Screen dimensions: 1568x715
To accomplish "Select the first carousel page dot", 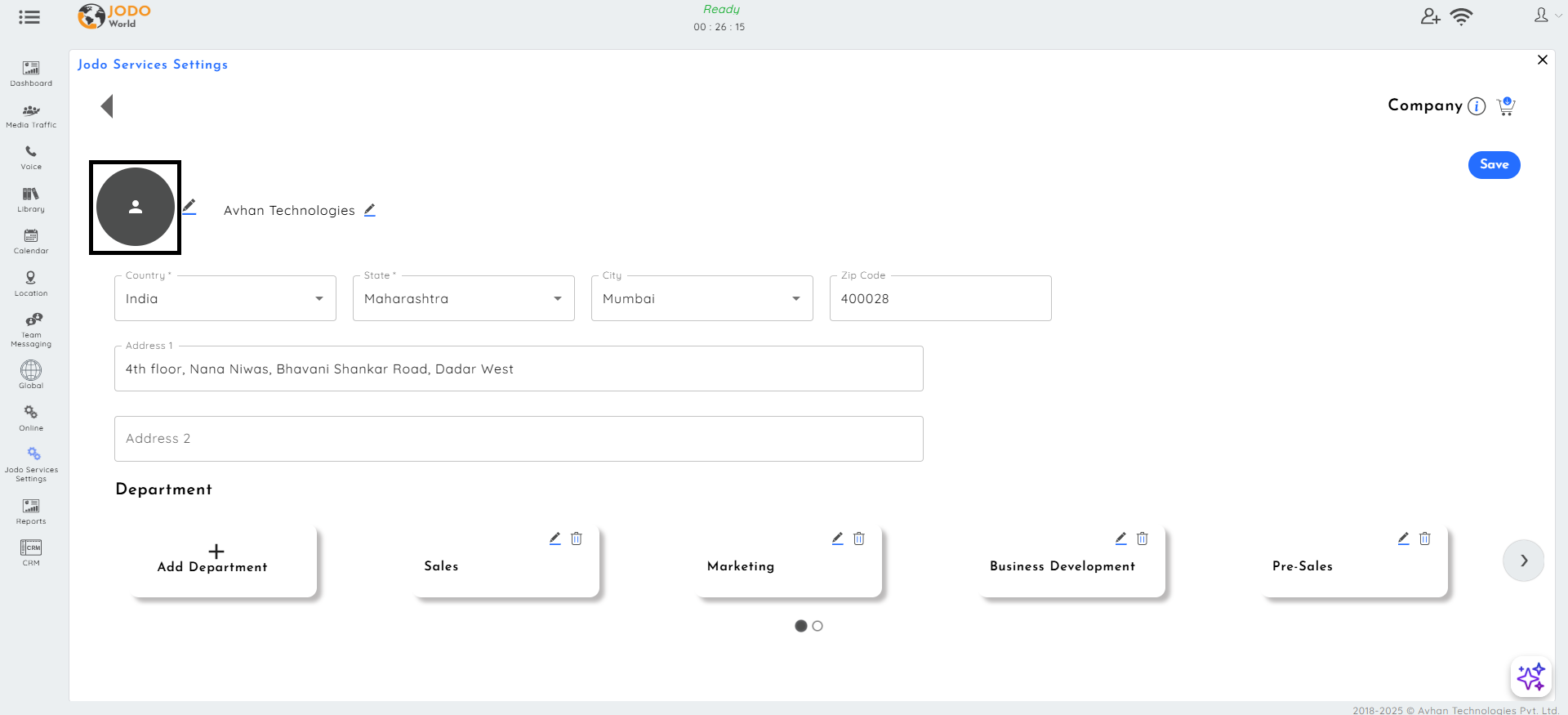I will pyautogui.click(x=801, y=626).
